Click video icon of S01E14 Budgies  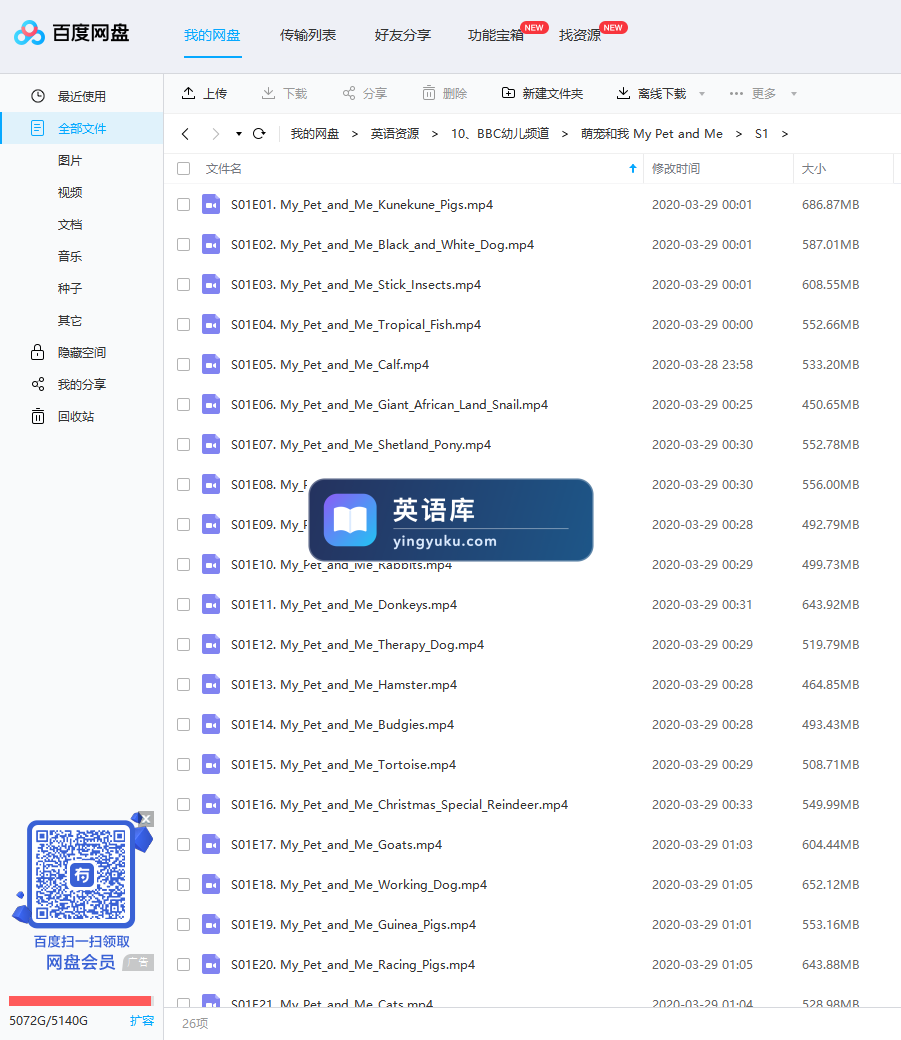[x=211, y=724]
